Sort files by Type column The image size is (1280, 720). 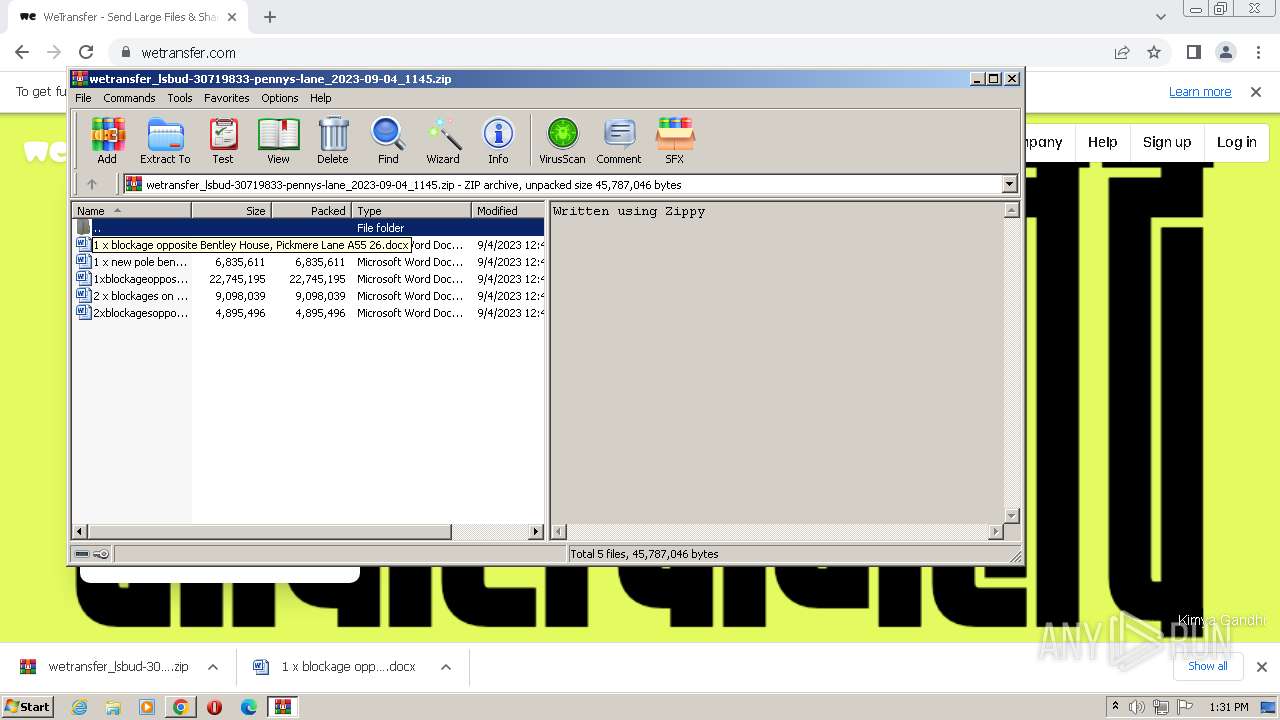pos(411,211)
